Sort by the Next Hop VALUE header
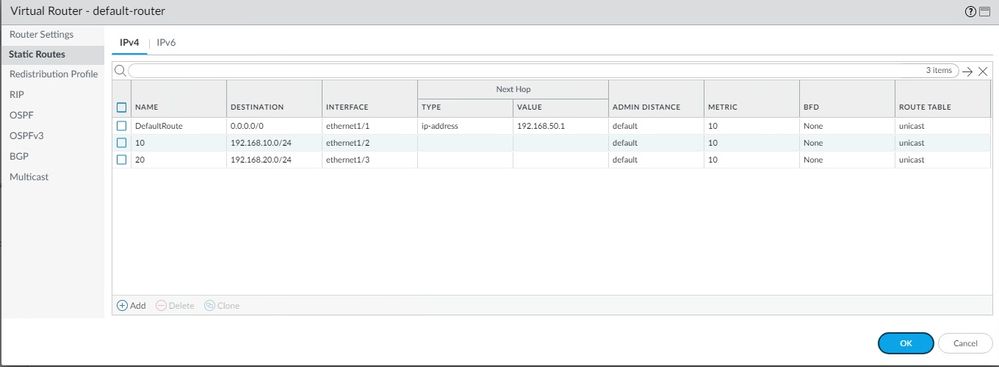999x367 pixels. click(529, 107)
